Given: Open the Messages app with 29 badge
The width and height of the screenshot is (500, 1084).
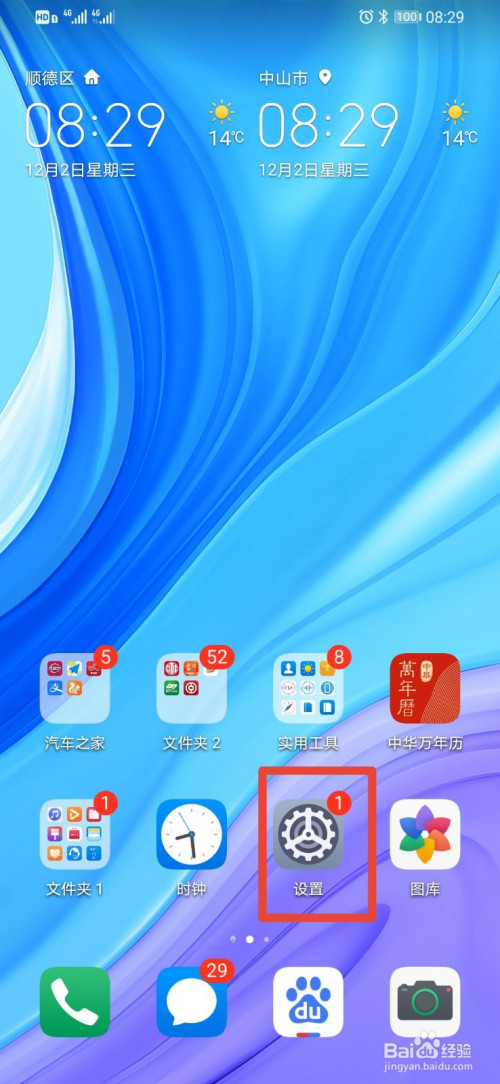Looking at the screenshot, I should pos(192,1002).
